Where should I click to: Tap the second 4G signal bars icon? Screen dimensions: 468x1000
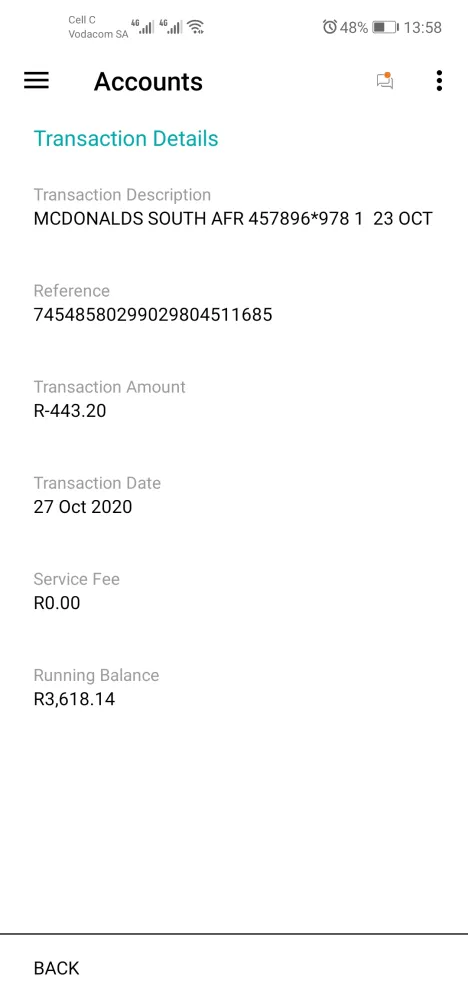tap(170, 26)
